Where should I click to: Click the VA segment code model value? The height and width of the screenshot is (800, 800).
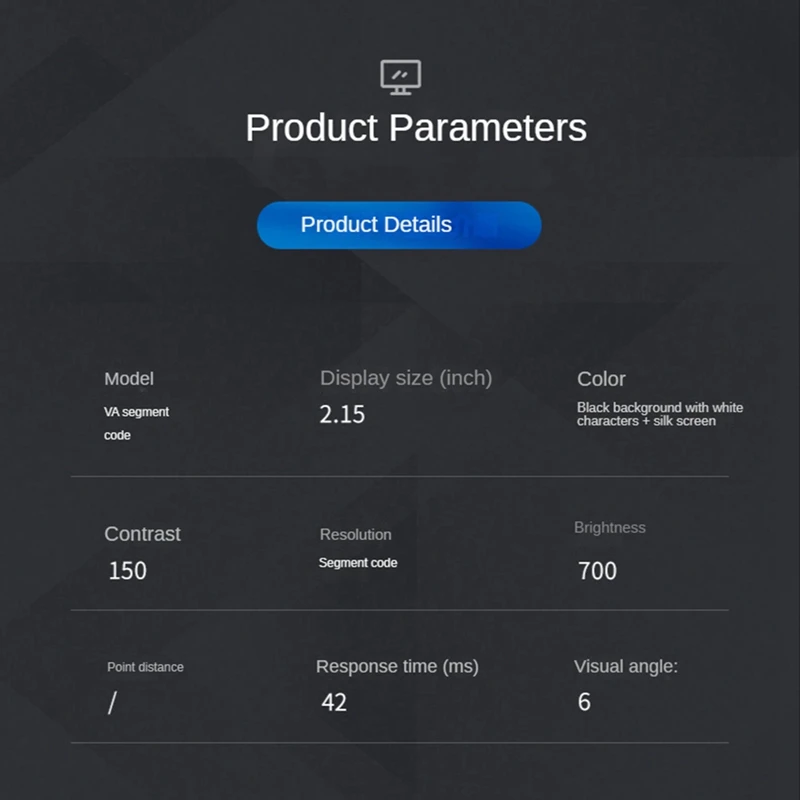136,423
